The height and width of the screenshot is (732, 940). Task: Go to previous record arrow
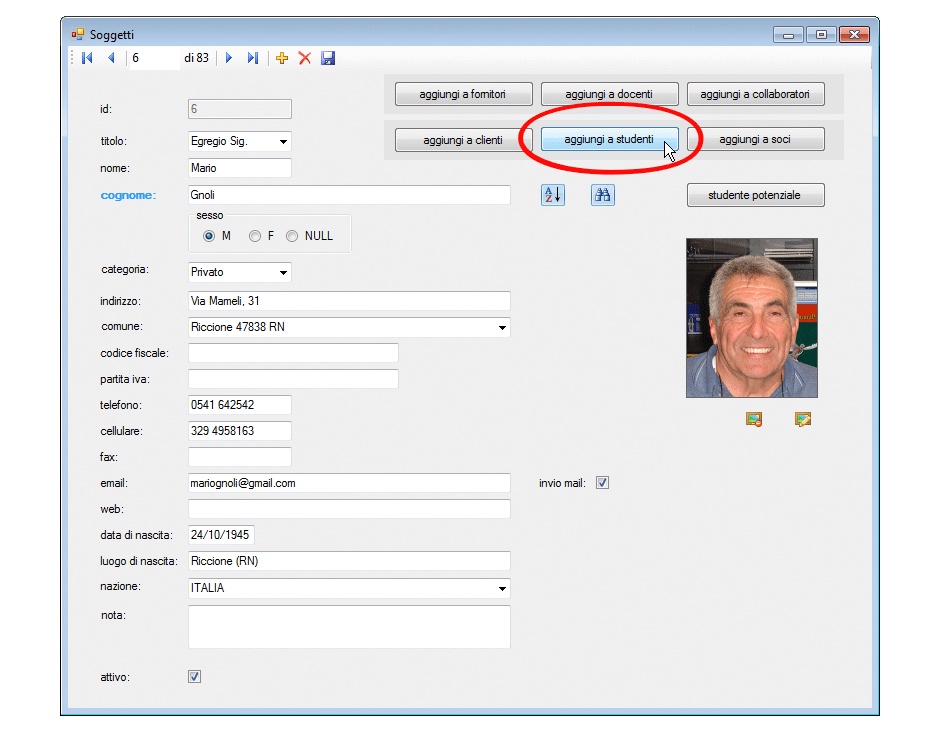112,58
